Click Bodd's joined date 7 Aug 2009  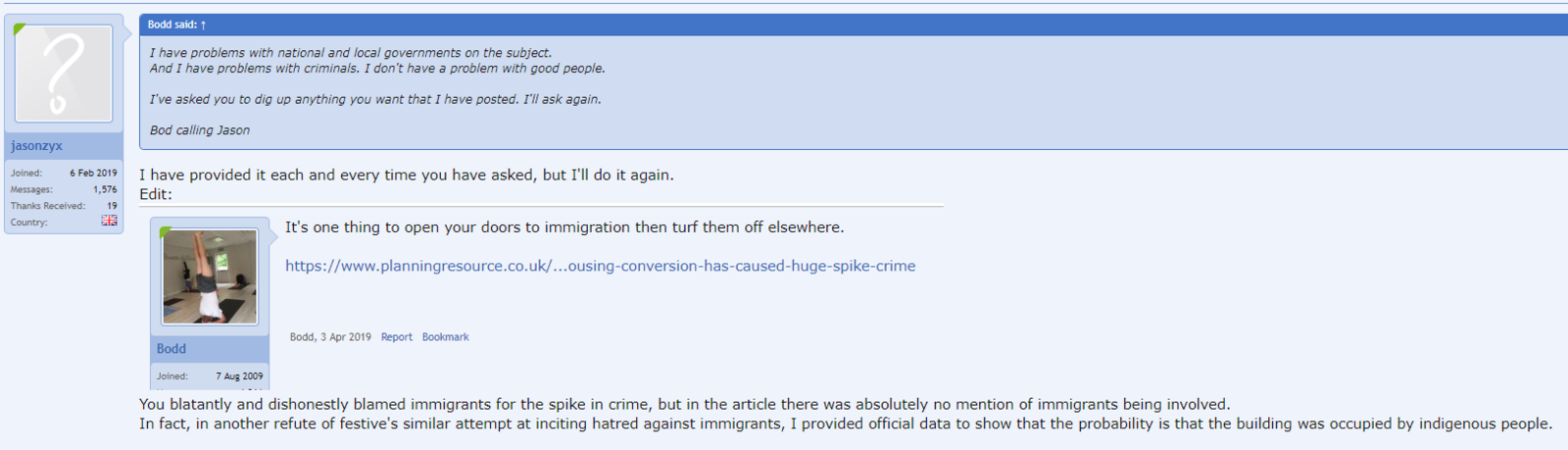(x=239, y=376)
